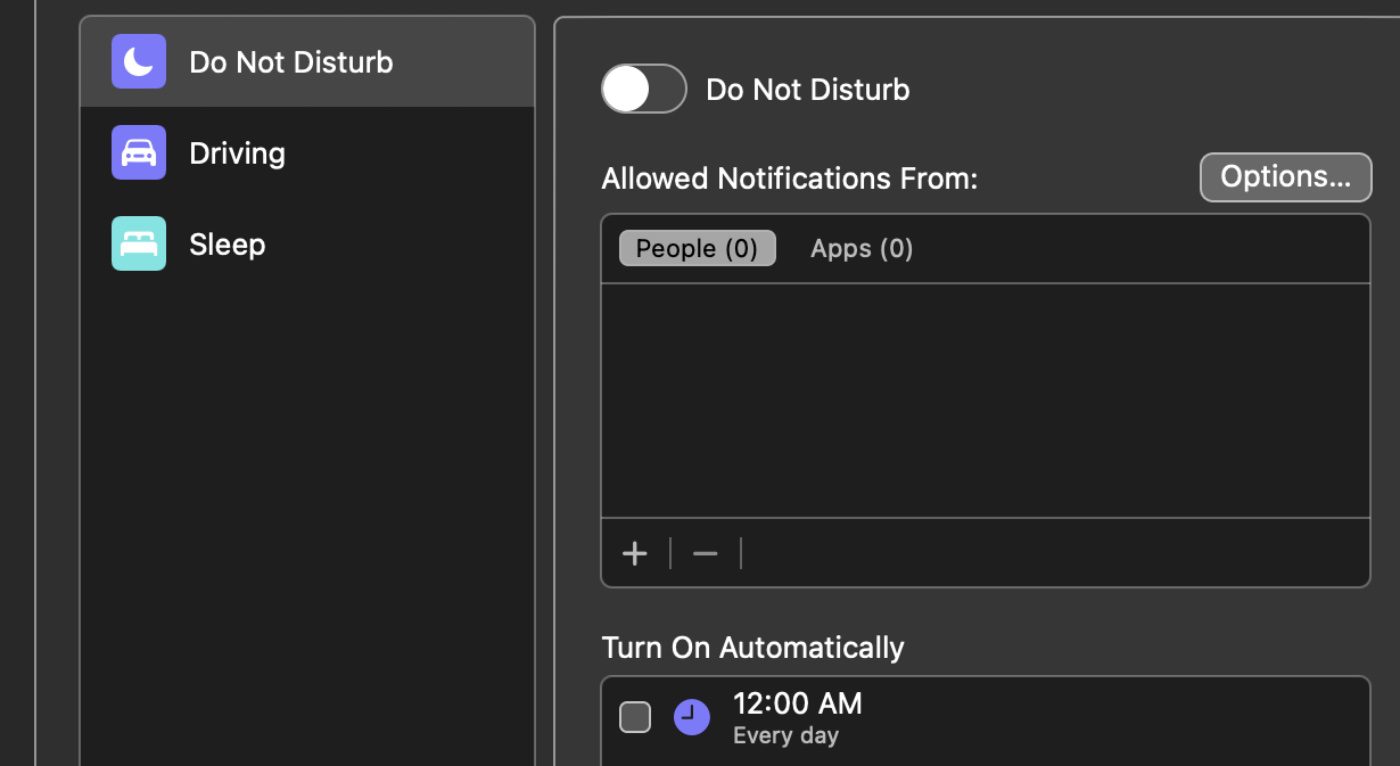Select the Sleep focus text in the sidebar

point(227,244)
